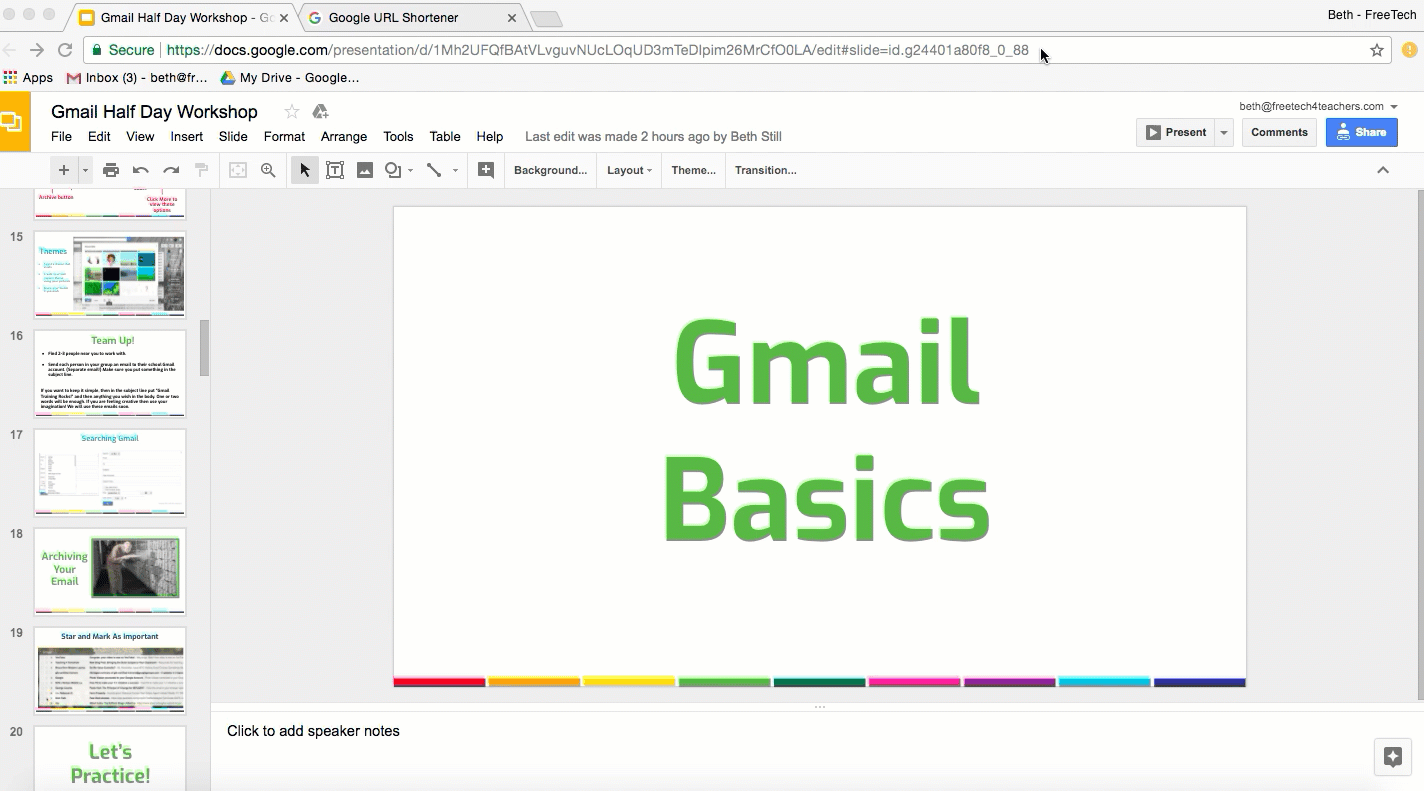
Task: Click the Explore button in bottom corner
Action: pyautogui.click(x=1393, y=757)
